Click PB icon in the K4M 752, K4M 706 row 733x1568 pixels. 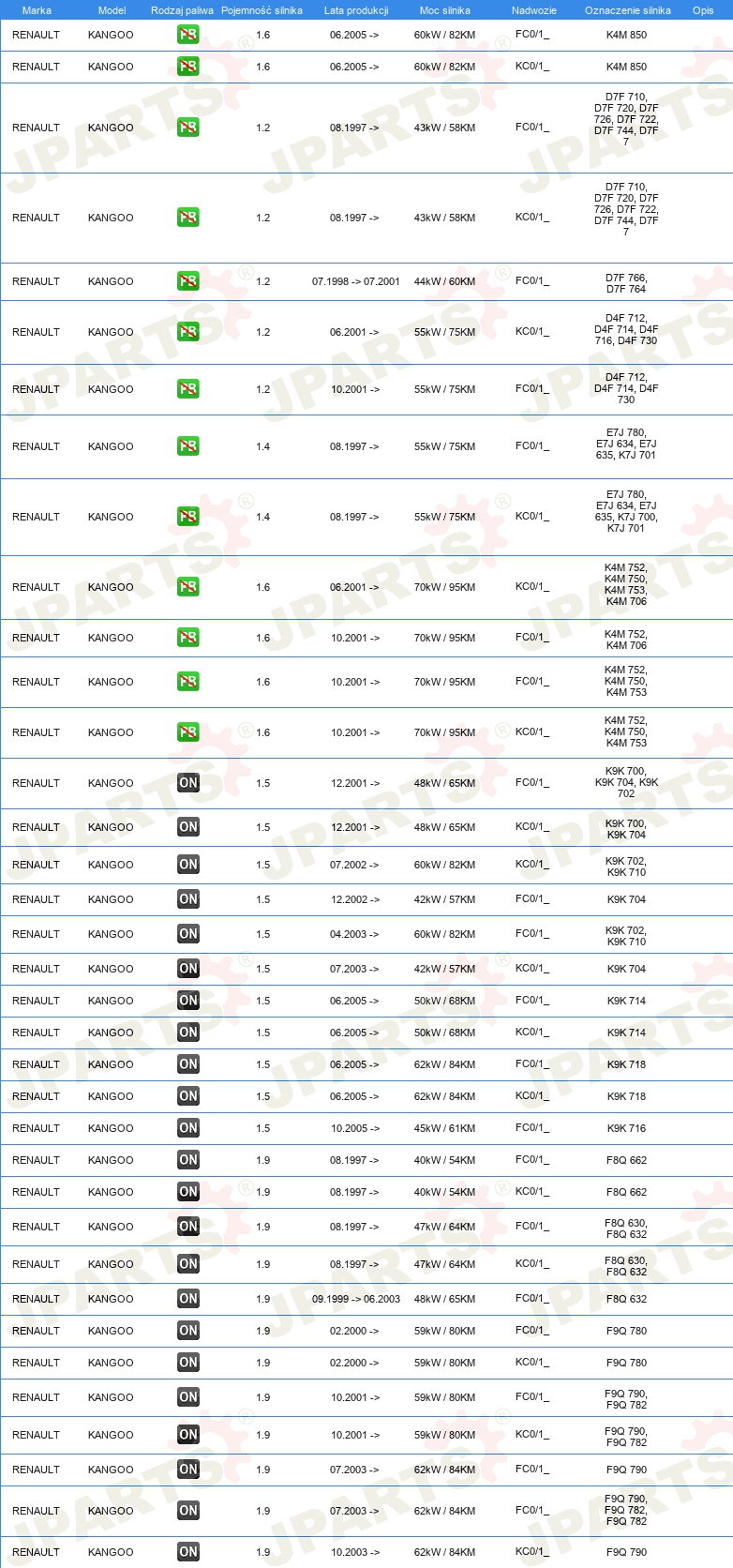[188, 638]
